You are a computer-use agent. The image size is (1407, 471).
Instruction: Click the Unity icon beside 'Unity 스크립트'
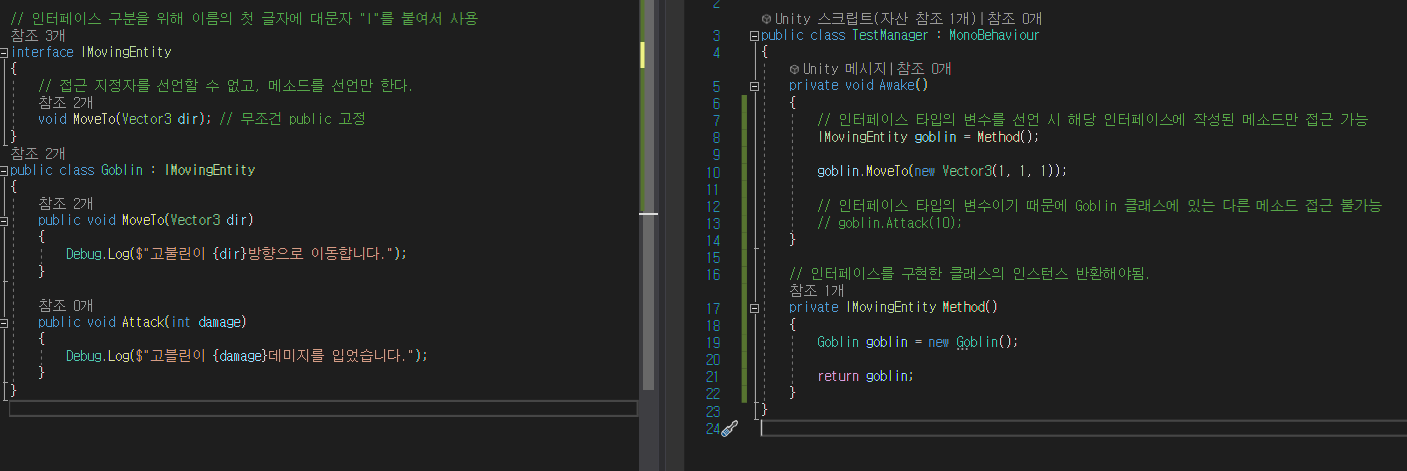766,19
